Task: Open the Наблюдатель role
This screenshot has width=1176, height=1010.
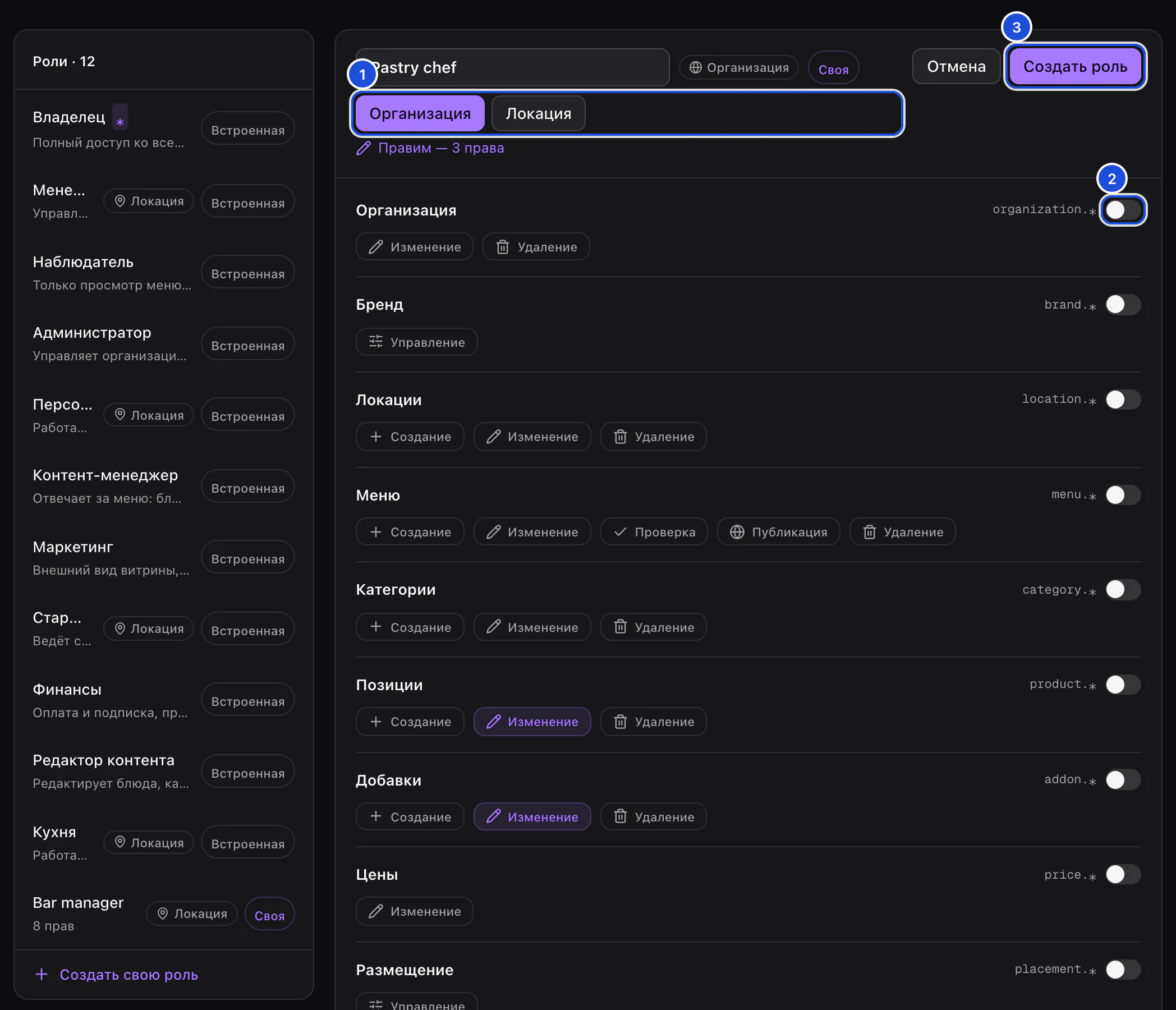Action: [163, 273]
